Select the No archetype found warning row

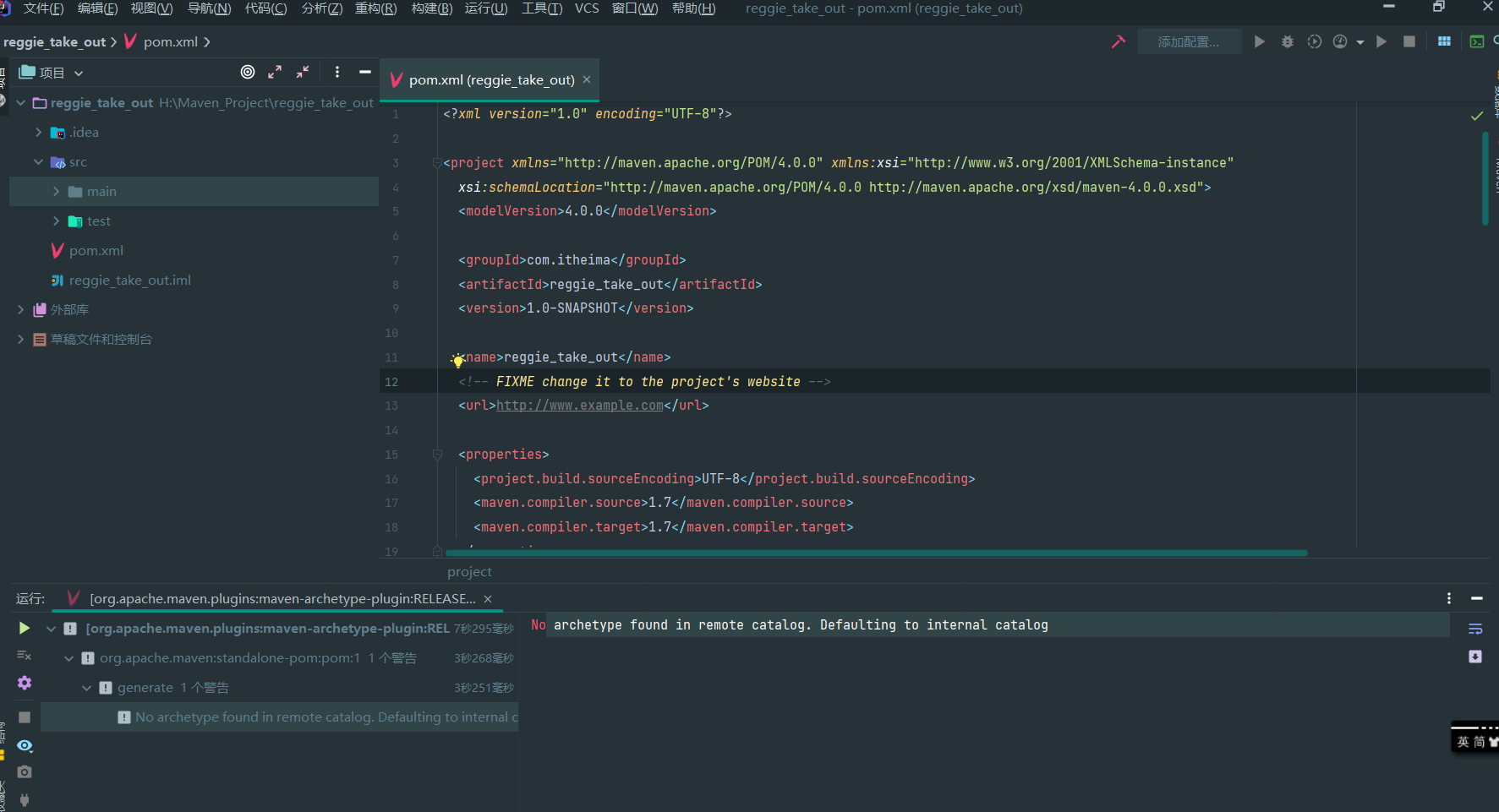[x=279, y=717]
